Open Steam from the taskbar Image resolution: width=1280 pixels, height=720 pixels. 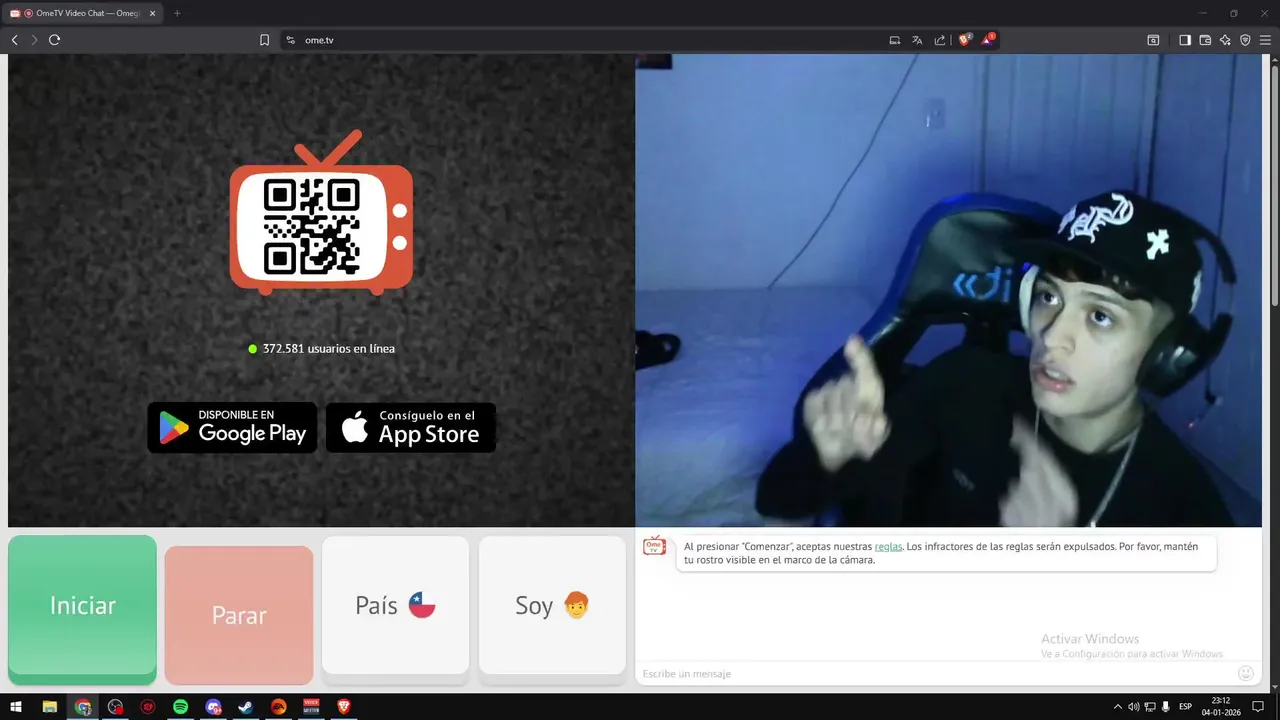(245, 707)
